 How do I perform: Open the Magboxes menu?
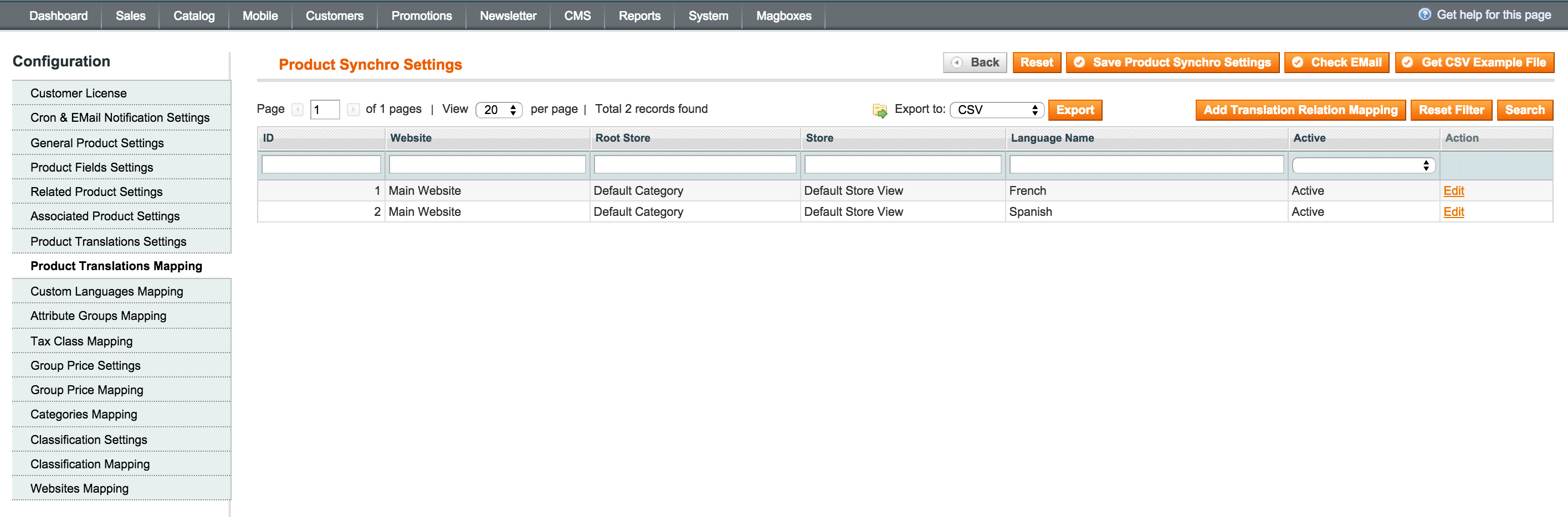(x=783, y=16)
